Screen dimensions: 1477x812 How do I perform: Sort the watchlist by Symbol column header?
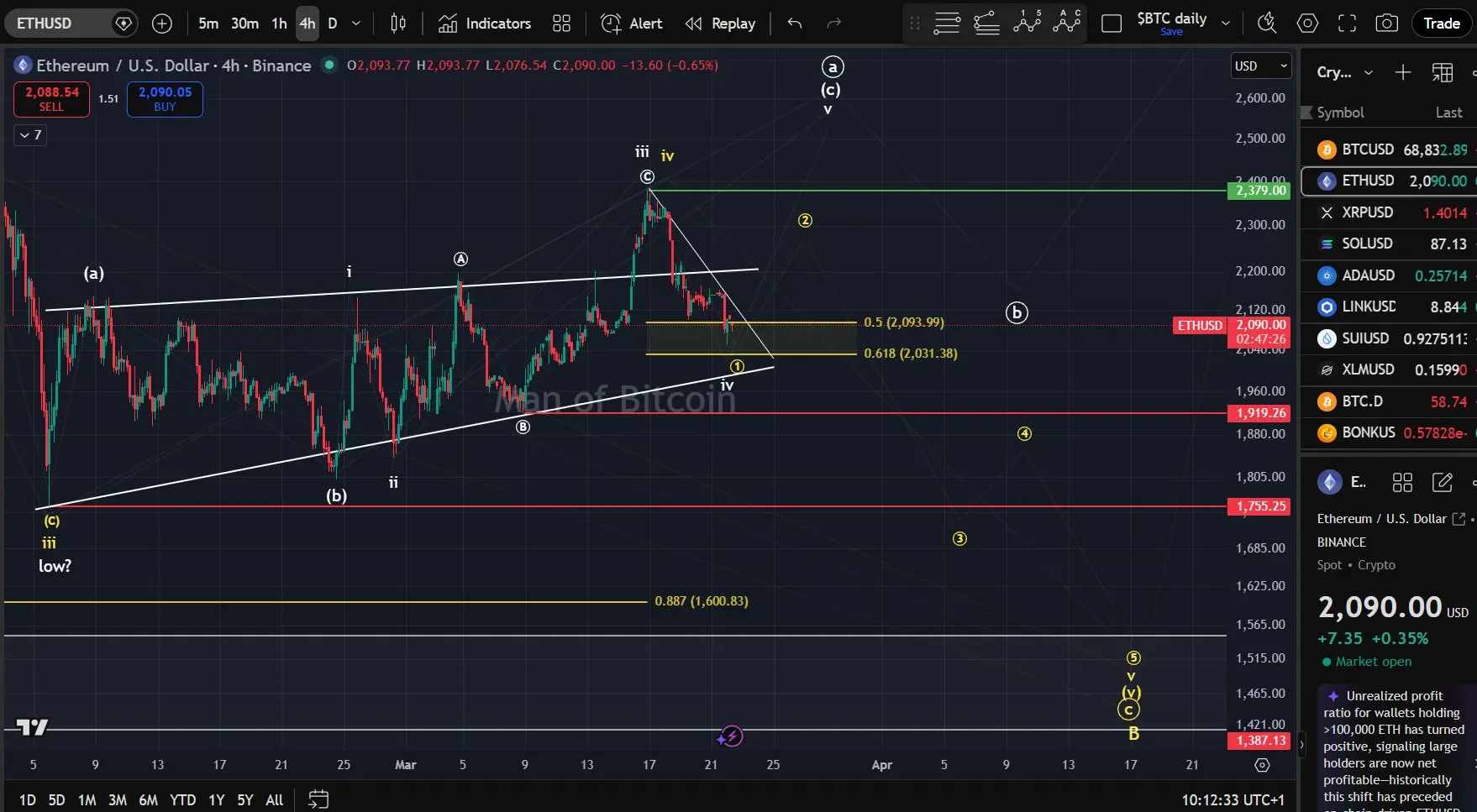tap(1340, 113)
